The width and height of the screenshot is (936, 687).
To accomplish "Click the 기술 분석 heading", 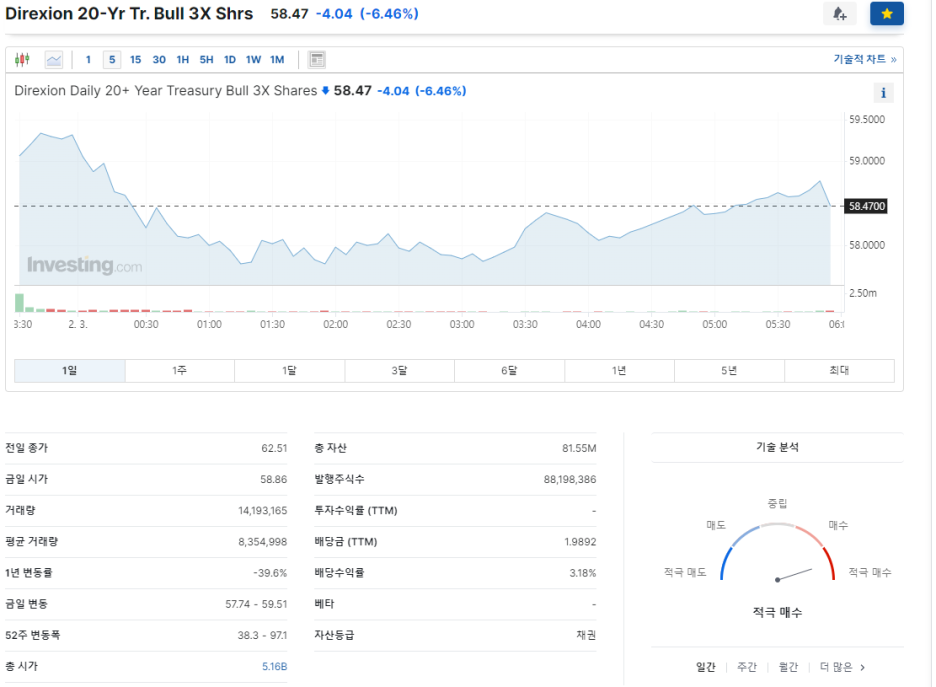I will (x=777, y=447).
